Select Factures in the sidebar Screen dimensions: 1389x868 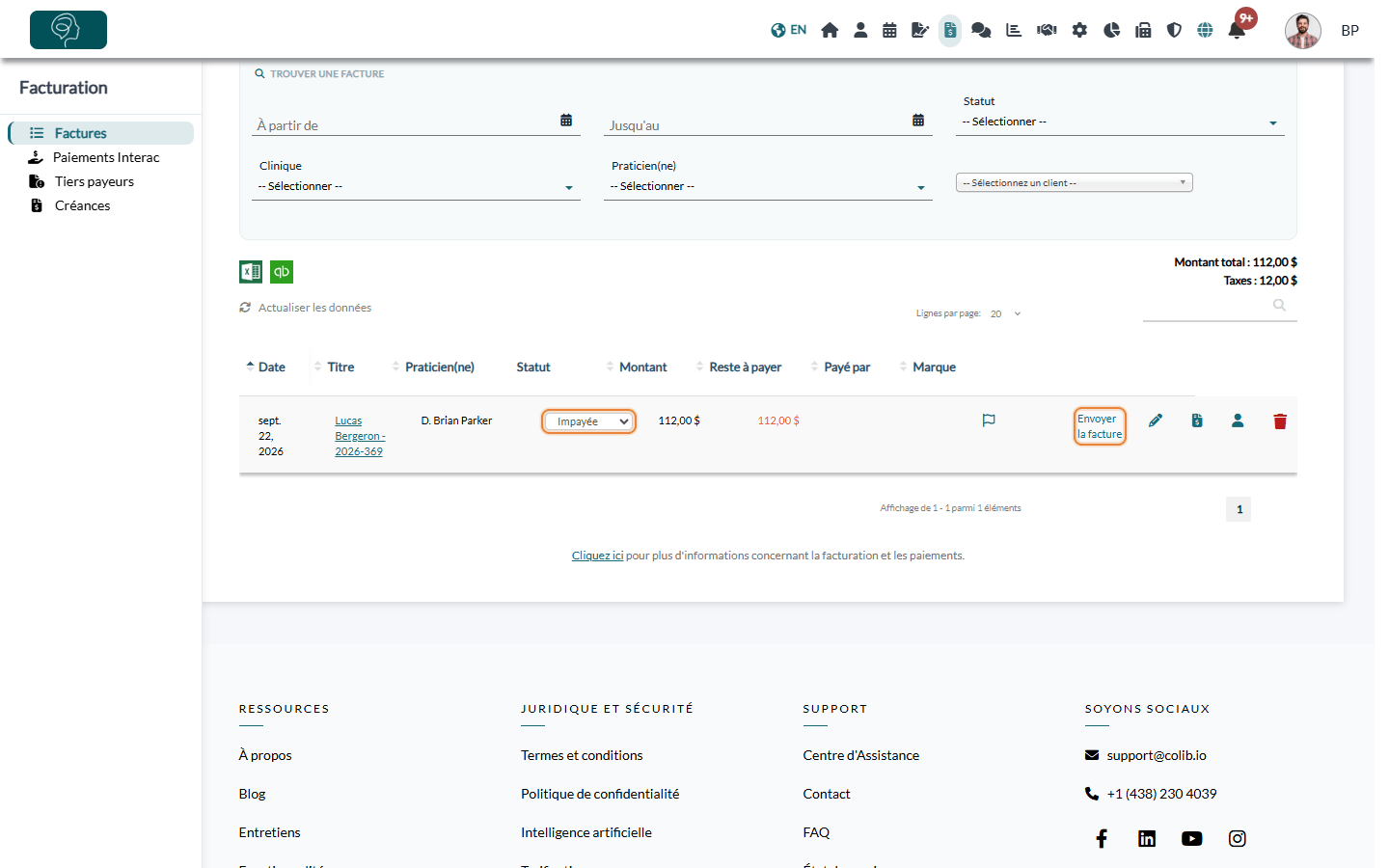(101, 133)
